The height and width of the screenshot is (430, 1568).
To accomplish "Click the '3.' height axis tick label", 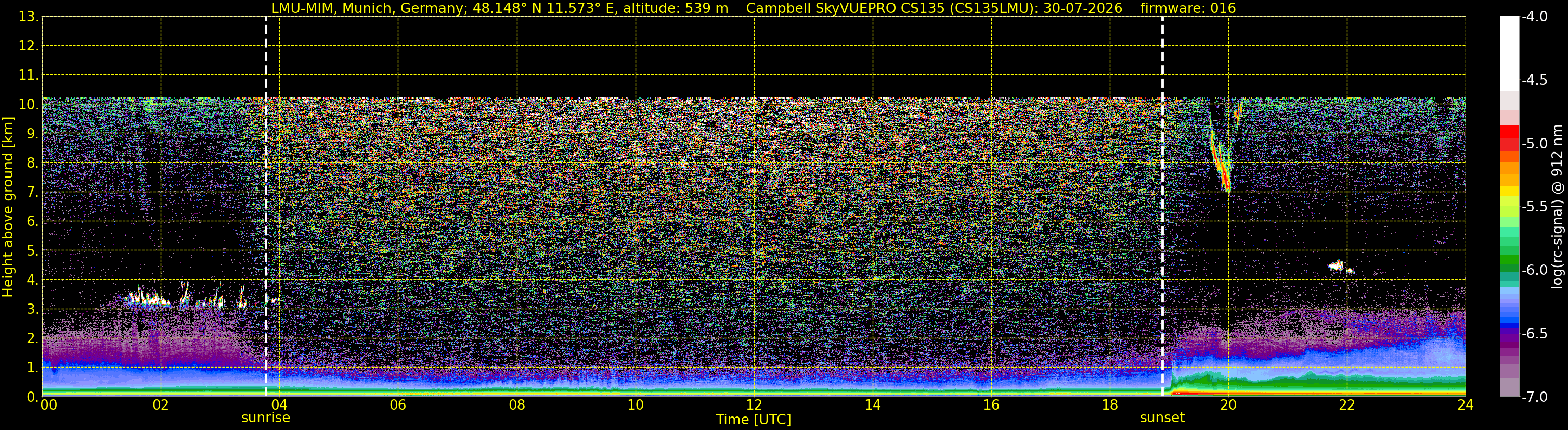I will coord(33,309).
